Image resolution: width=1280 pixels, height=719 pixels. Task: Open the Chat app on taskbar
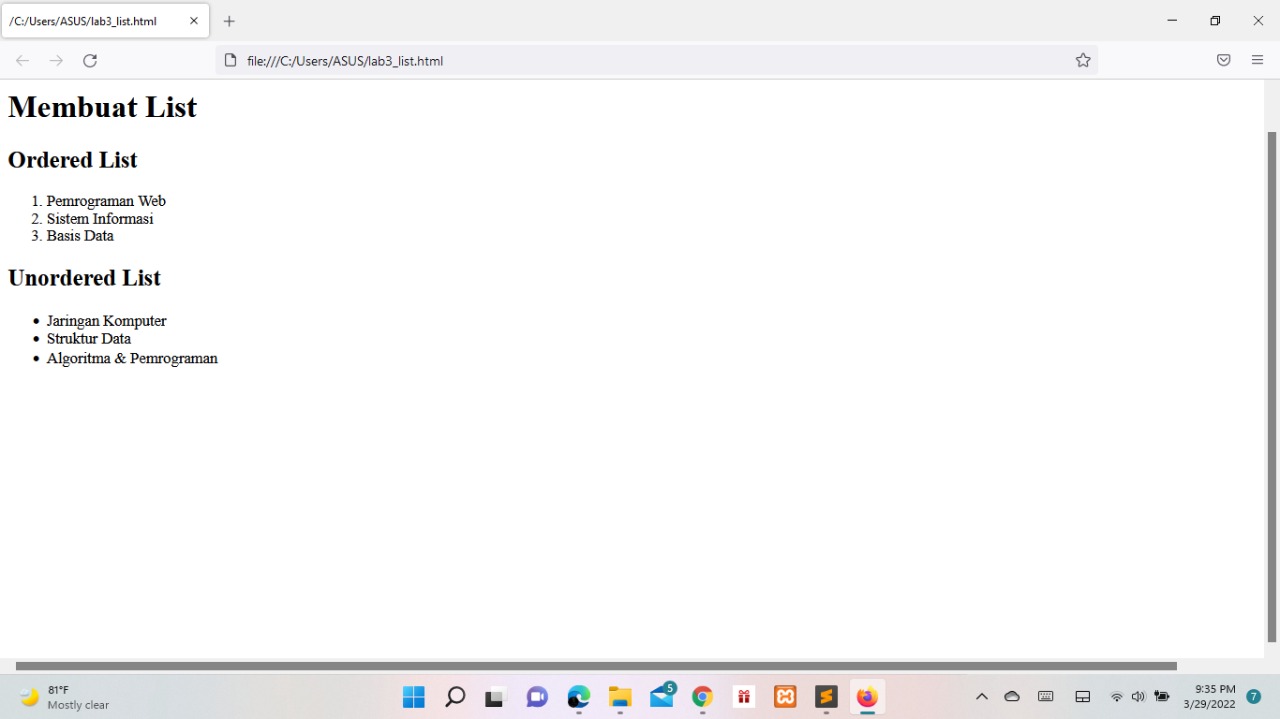[537, 697]
